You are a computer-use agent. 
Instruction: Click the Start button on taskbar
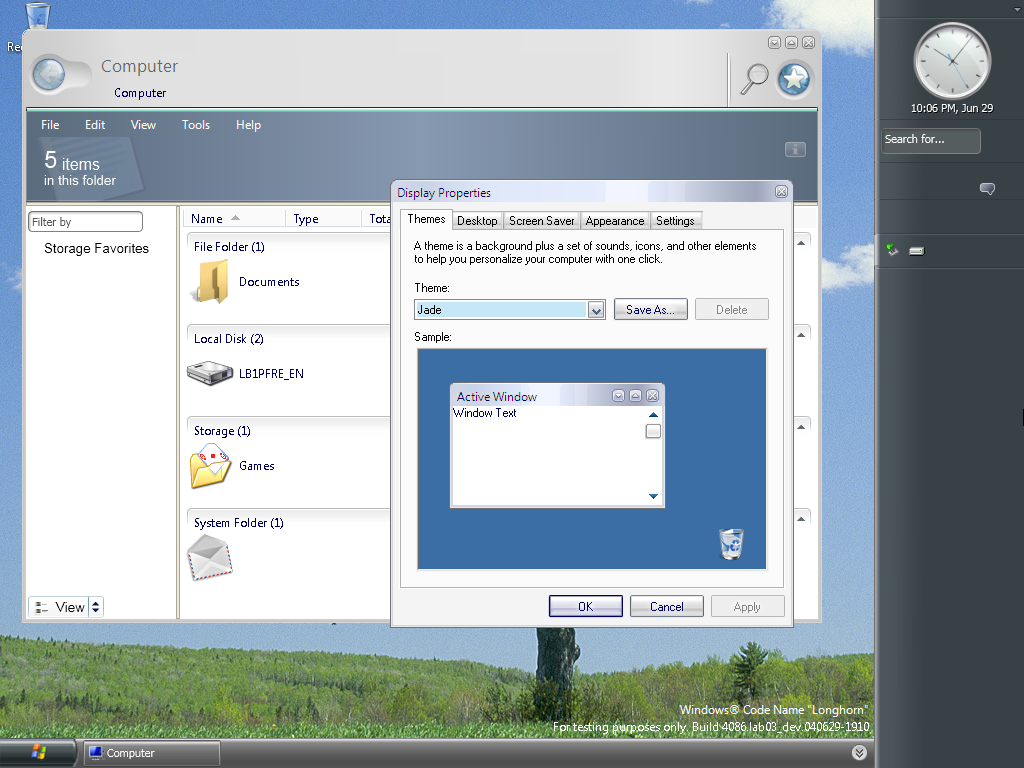(x=39, y=752)
